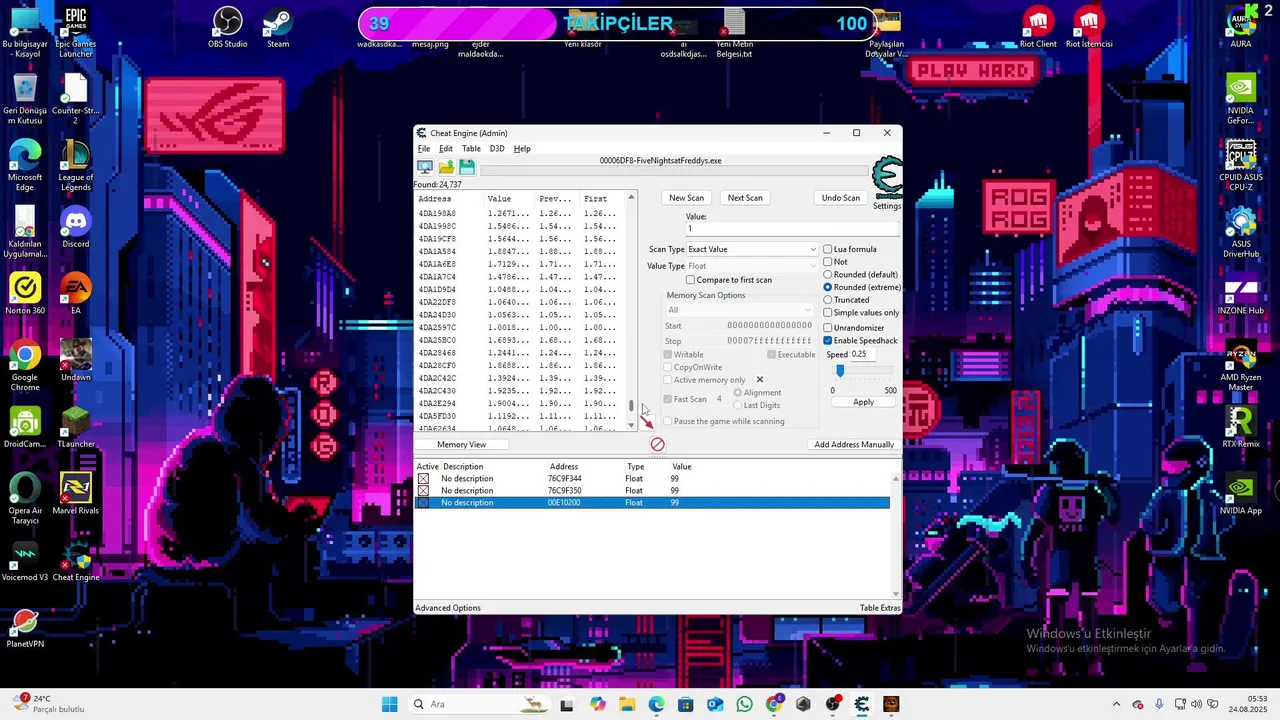Open AMD Ryzen Master desktop icon
This screenshot has height=720, width=1280.
click(1241, 365)
